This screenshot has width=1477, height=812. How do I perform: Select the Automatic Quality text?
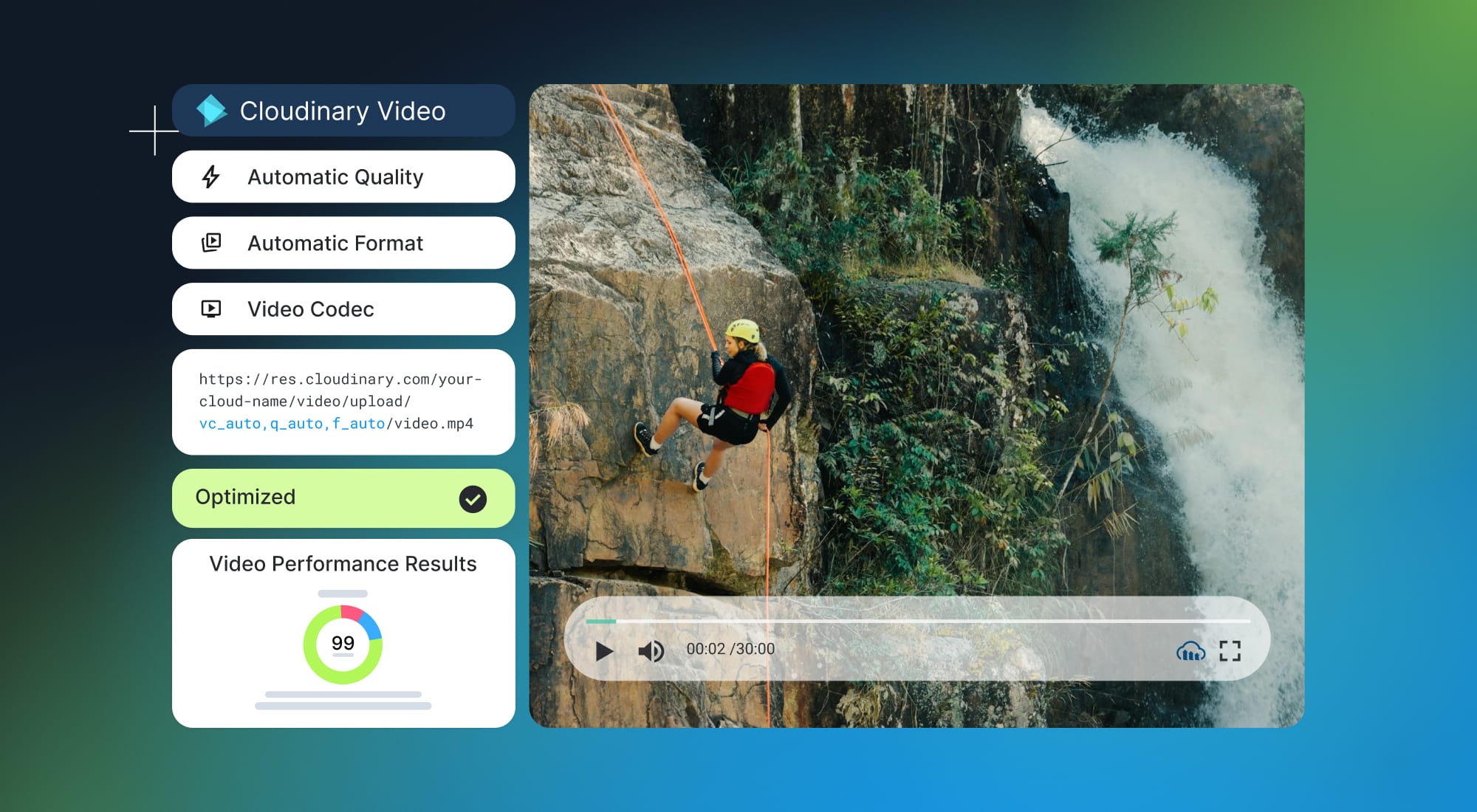[x=335, y=177]
